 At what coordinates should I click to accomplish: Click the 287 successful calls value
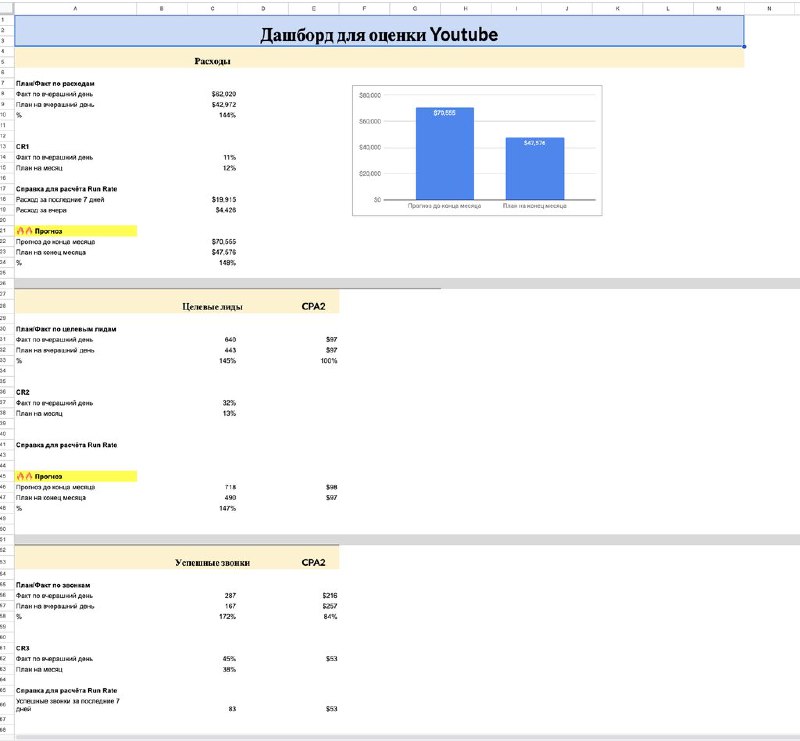coord(230,596)
